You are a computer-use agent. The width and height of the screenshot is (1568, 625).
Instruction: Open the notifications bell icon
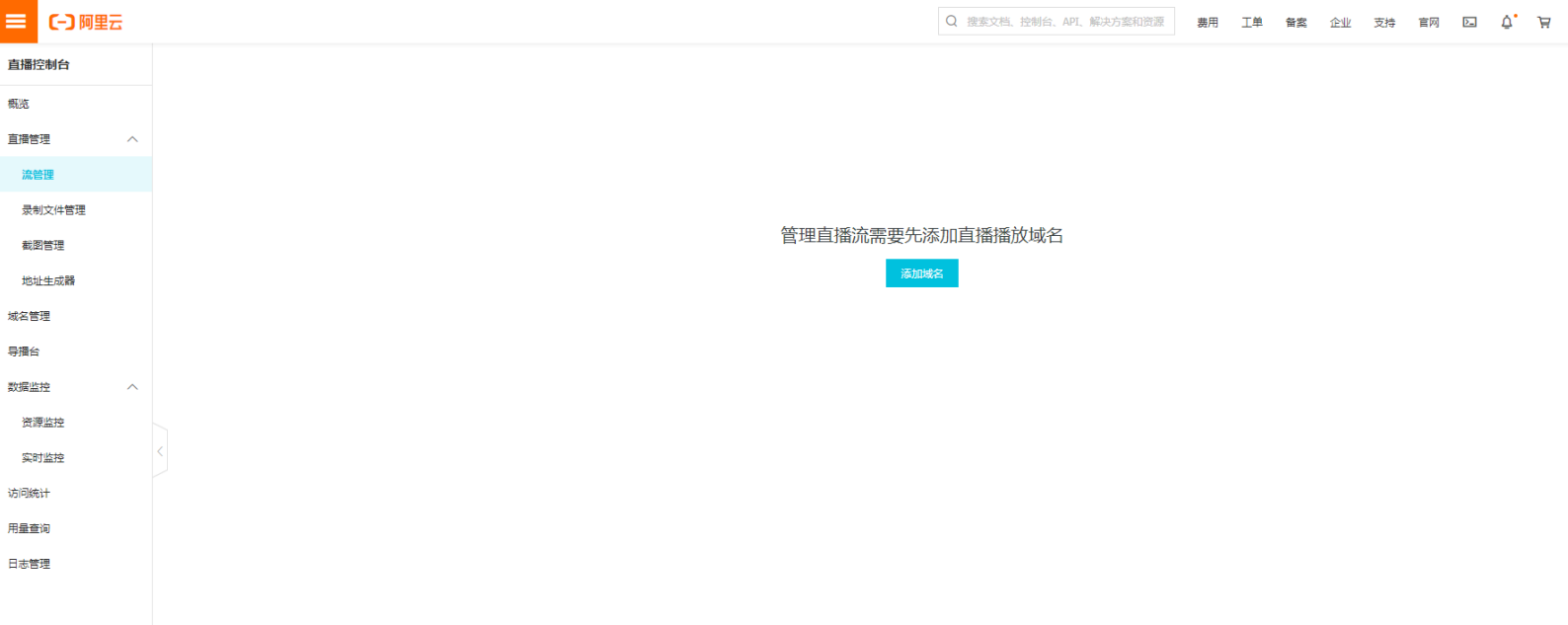(1507, 22)
